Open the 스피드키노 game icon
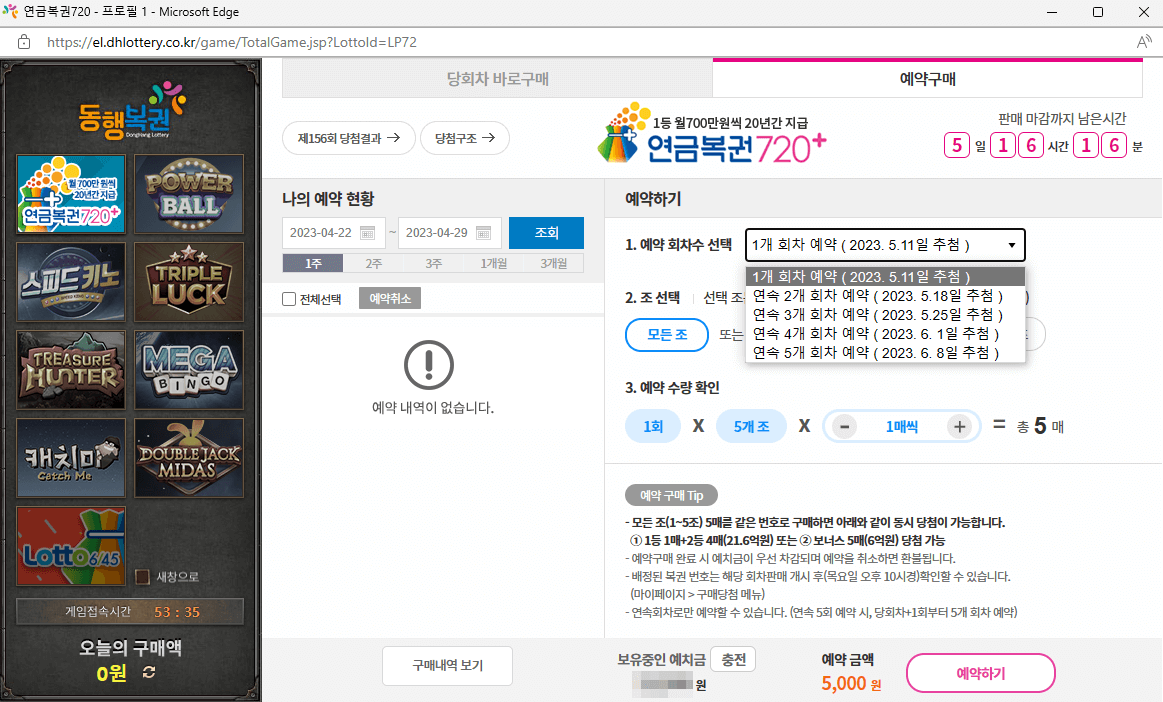The image size is (1163, 702). tap(71, 282)
